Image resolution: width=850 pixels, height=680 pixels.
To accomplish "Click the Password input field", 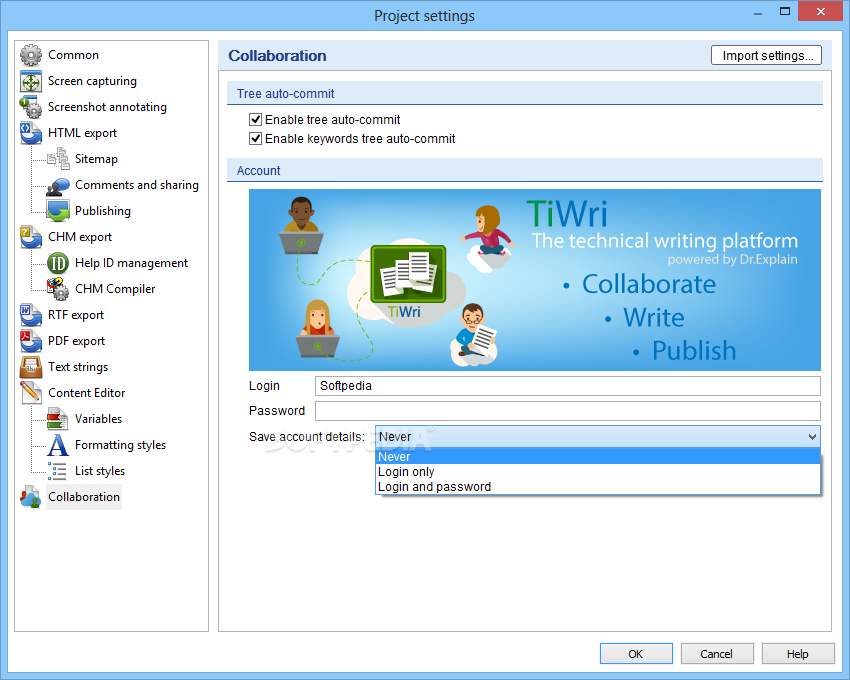I will tap(568, 411).
